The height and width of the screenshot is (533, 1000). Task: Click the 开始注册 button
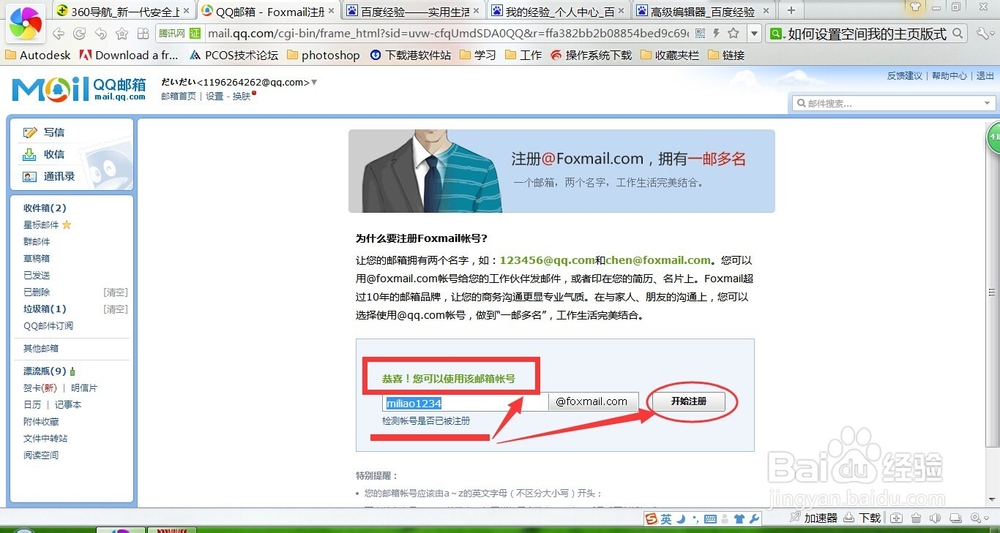688,401
